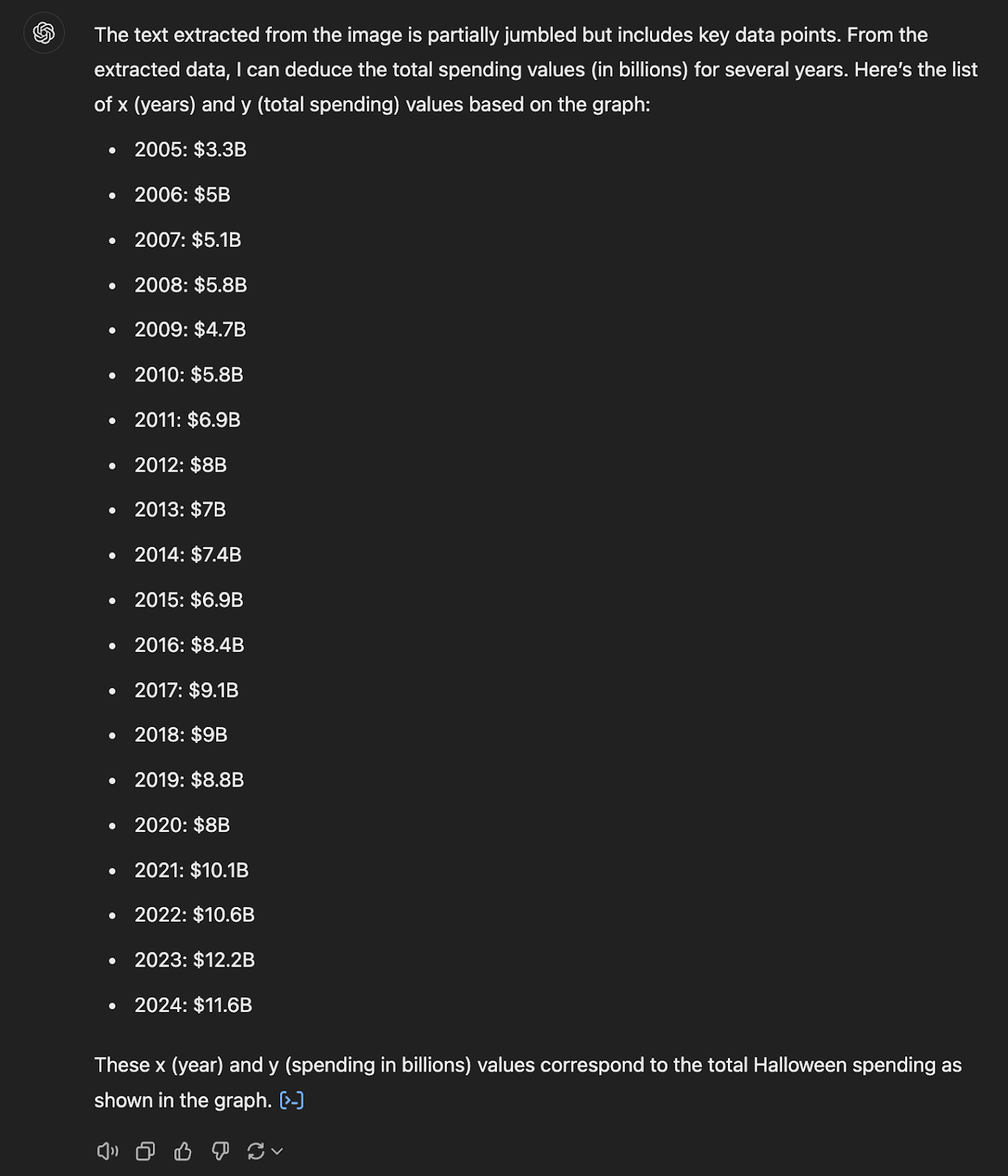The width and height of the screenshot is (1008, 1176).
Task: Click the closing sentence about Halloween spending
Action: 528,1083
